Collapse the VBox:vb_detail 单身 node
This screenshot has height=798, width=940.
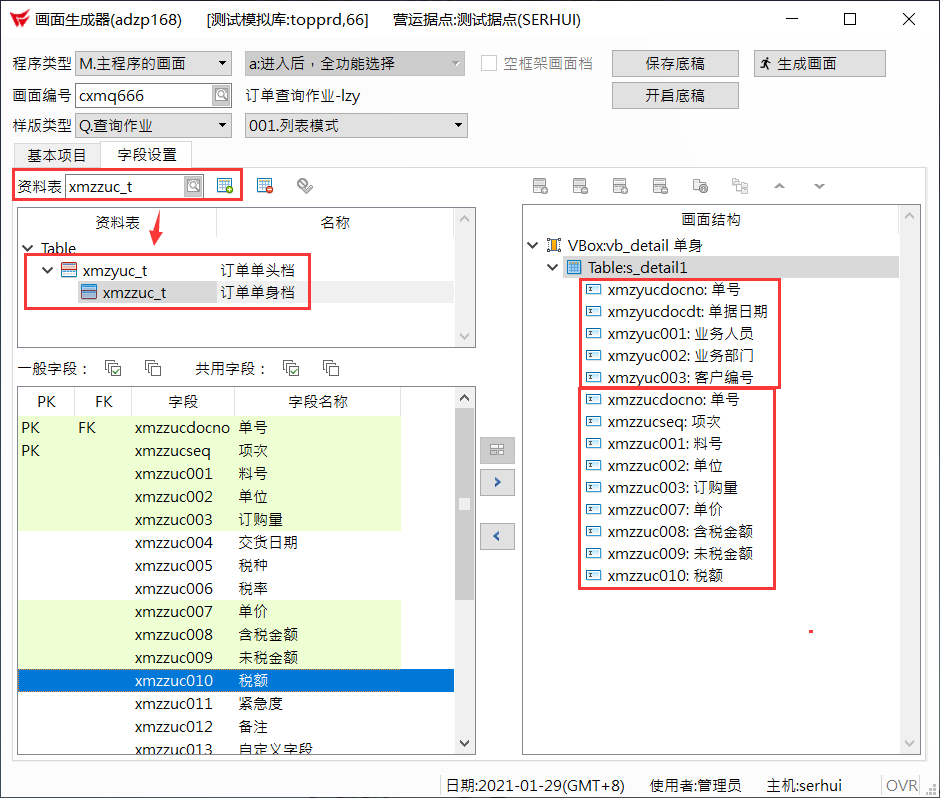(533, 244)
